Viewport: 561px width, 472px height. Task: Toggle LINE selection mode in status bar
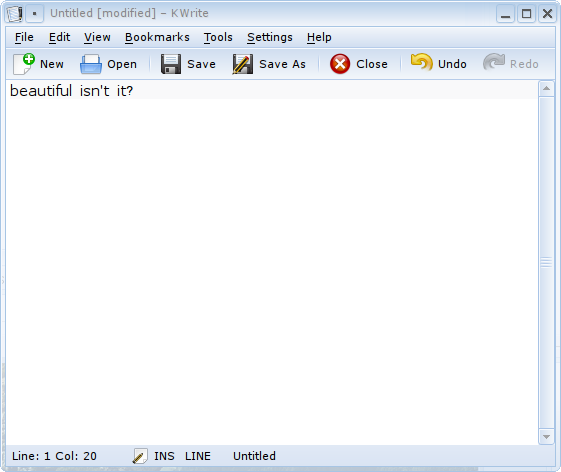point(198,456)
